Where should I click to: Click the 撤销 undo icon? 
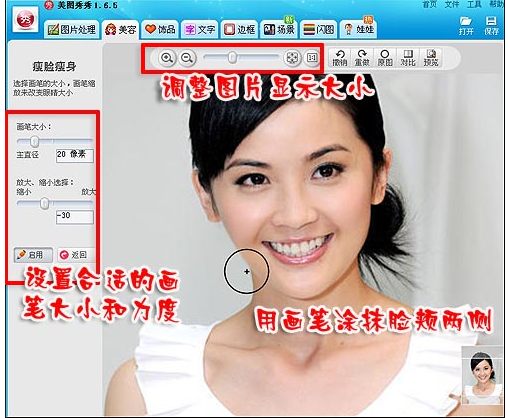(x=340, y=58)
